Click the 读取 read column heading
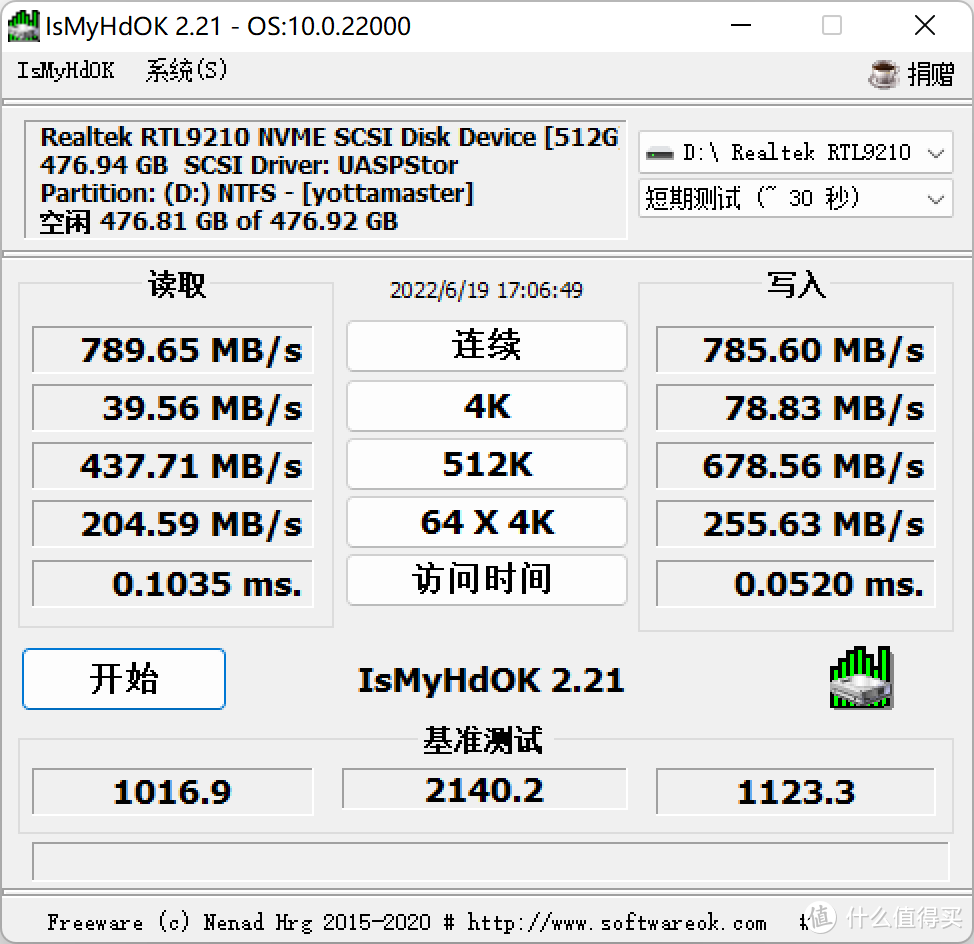This screenshot has height=944, width=974. point(177,285)
